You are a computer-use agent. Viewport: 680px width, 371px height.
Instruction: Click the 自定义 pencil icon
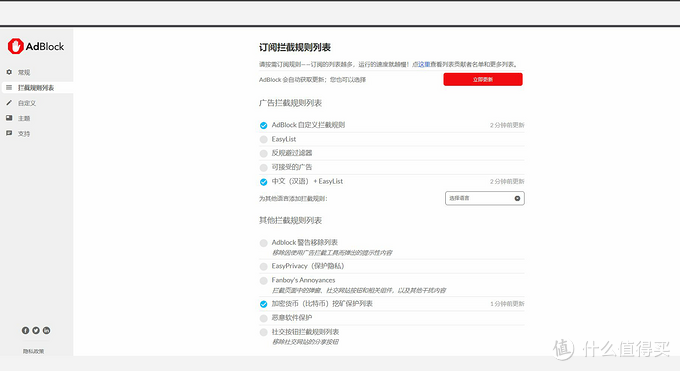(x=9, y=103)
